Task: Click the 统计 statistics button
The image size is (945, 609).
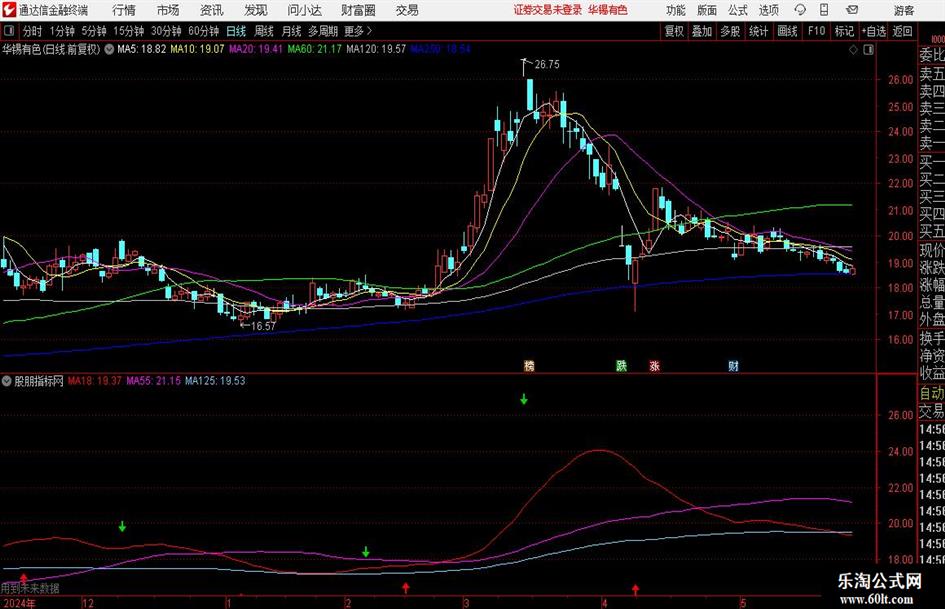Action: 758,31
